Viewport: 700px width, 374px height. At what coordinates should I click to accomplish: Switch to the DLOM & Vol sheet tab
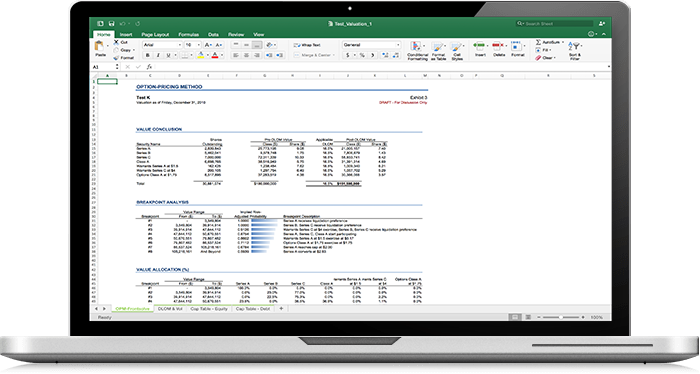click(x=170, y=308)
